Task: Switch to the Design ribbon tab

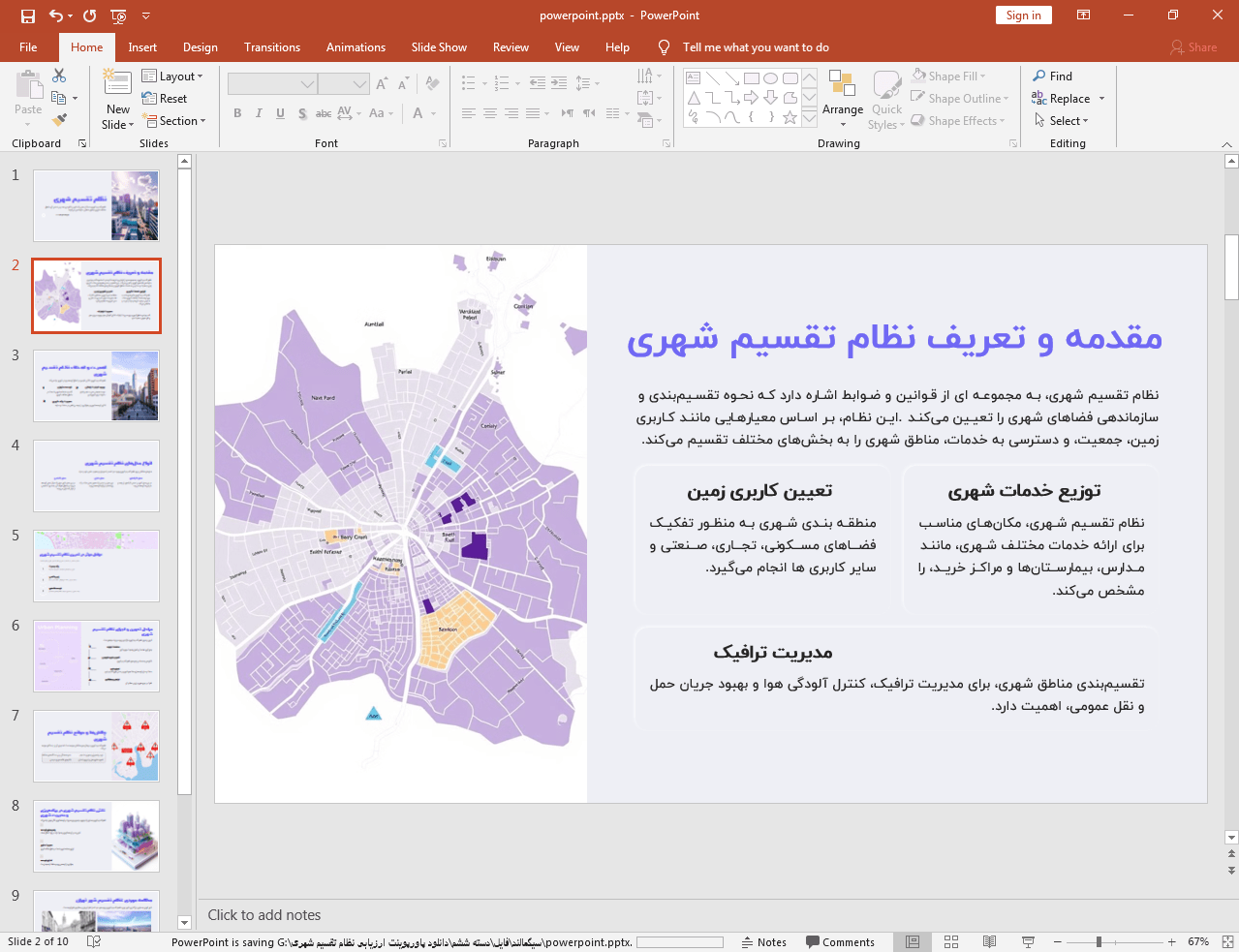Action: coord(200,46)
